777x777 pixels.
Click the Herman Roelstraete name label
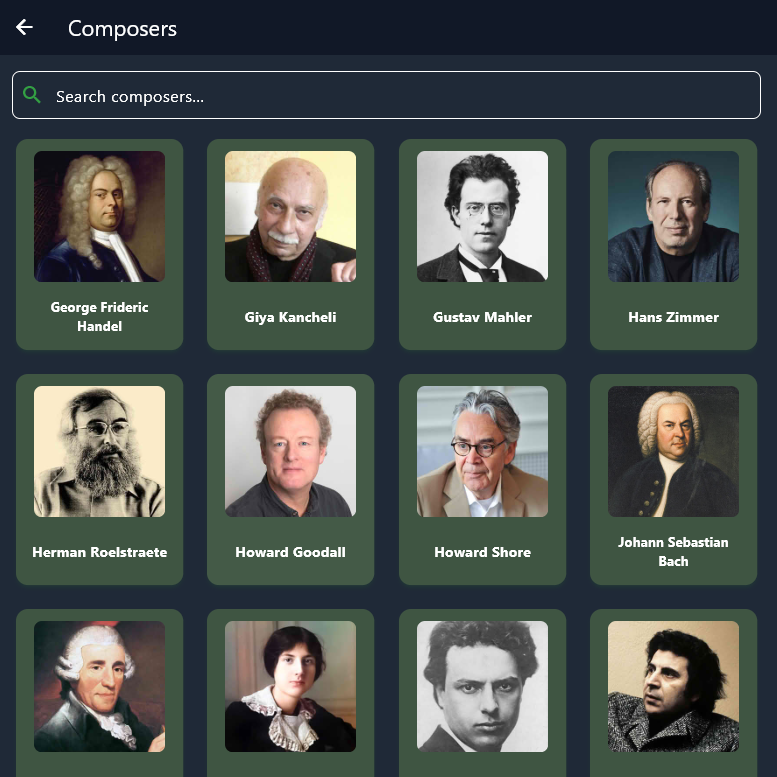(100, 552)
